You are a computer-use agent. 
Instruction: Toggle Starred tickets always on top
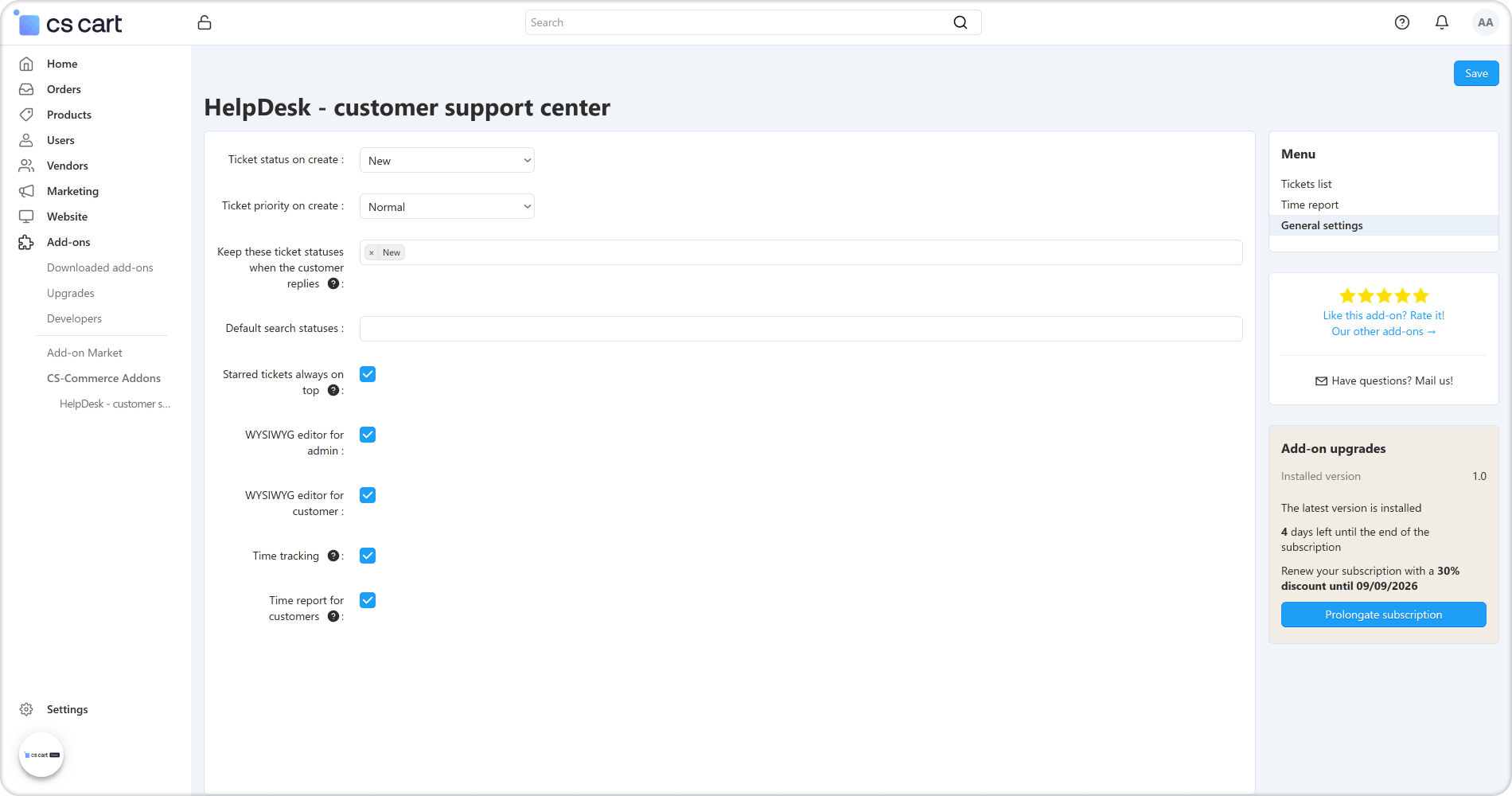click(x=368, y=374)
